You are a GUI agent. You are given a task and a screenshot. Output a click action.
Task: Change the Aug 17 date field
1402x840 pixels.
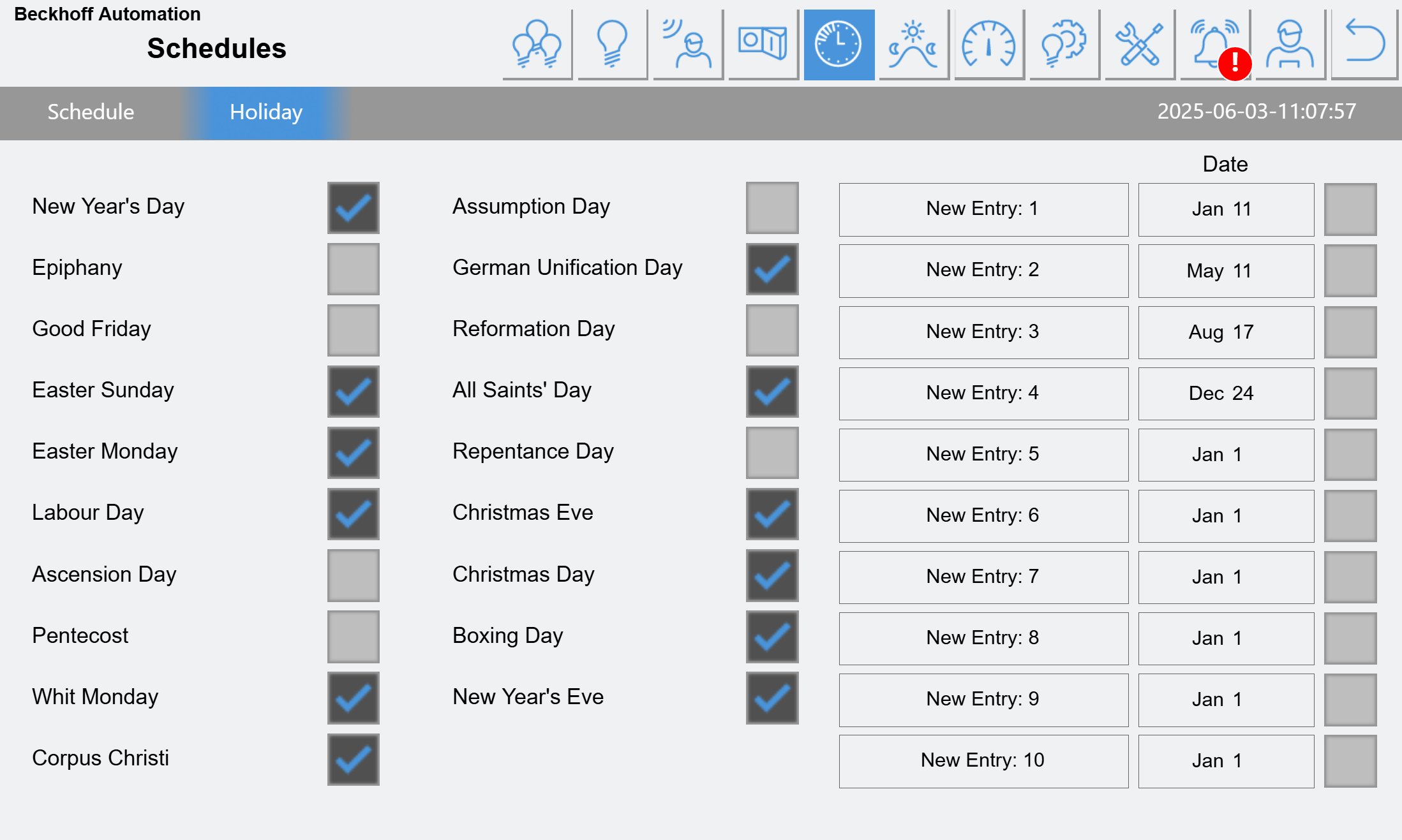[x=1226, y=332]
